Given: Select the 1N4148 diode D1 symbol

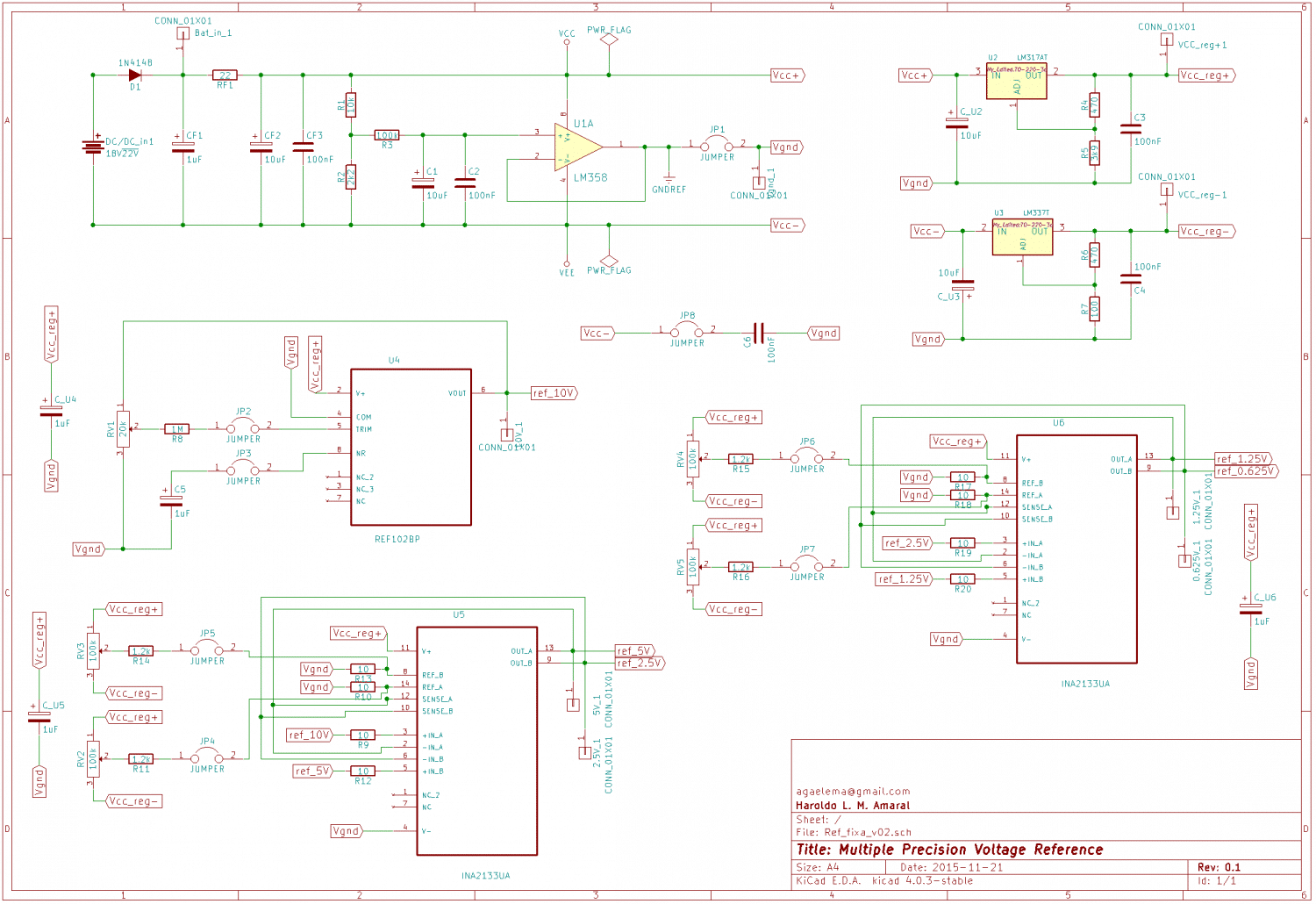Looking at the screenshot, I should pos(135,75).
